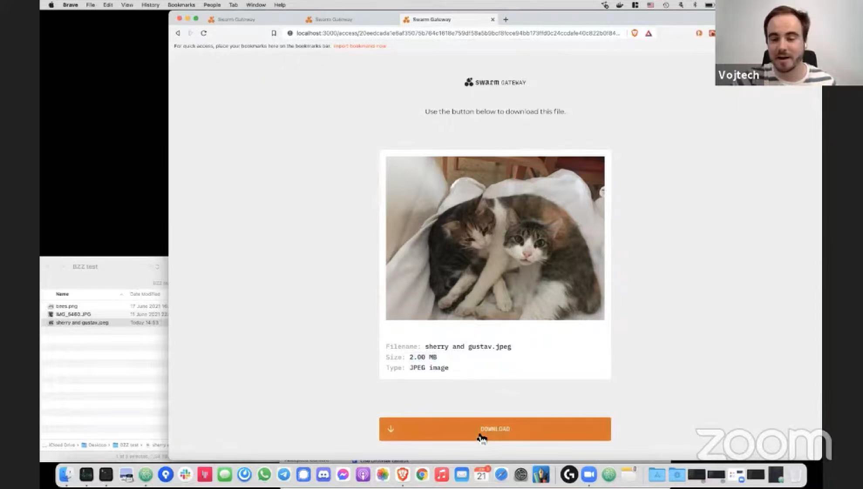
Task: Open Notes from the Dock
Action: click(x=629, y=474)
